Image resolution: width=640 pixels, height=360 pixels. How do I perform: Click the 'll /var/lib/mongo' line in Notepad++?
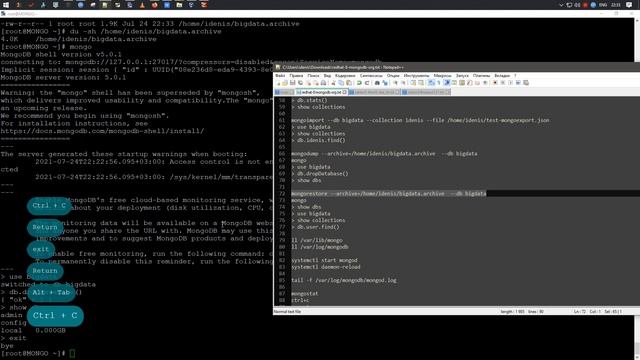point(317,240)
